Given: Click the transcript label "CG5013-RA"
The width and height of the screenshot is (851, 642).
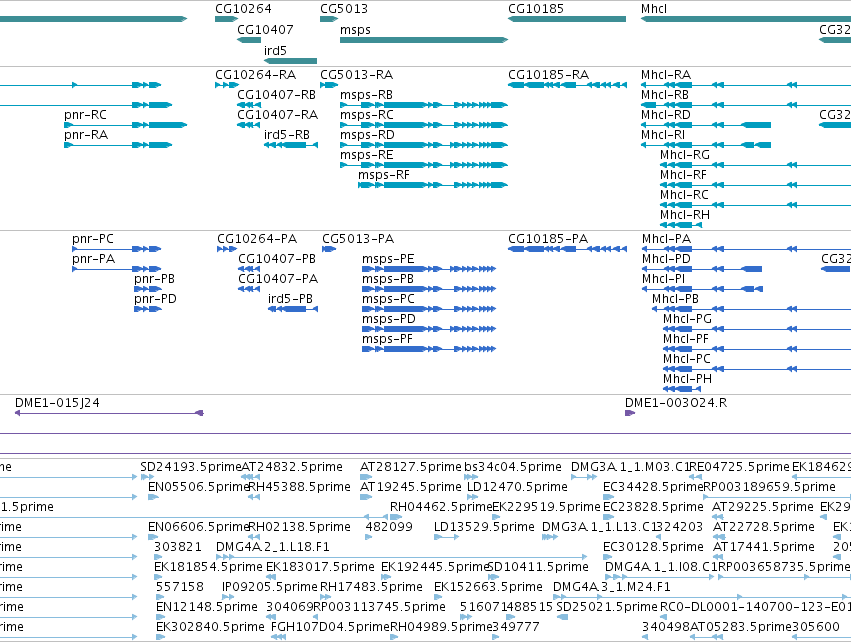Looking at the screenshot, I should click(x=357, y=75).
